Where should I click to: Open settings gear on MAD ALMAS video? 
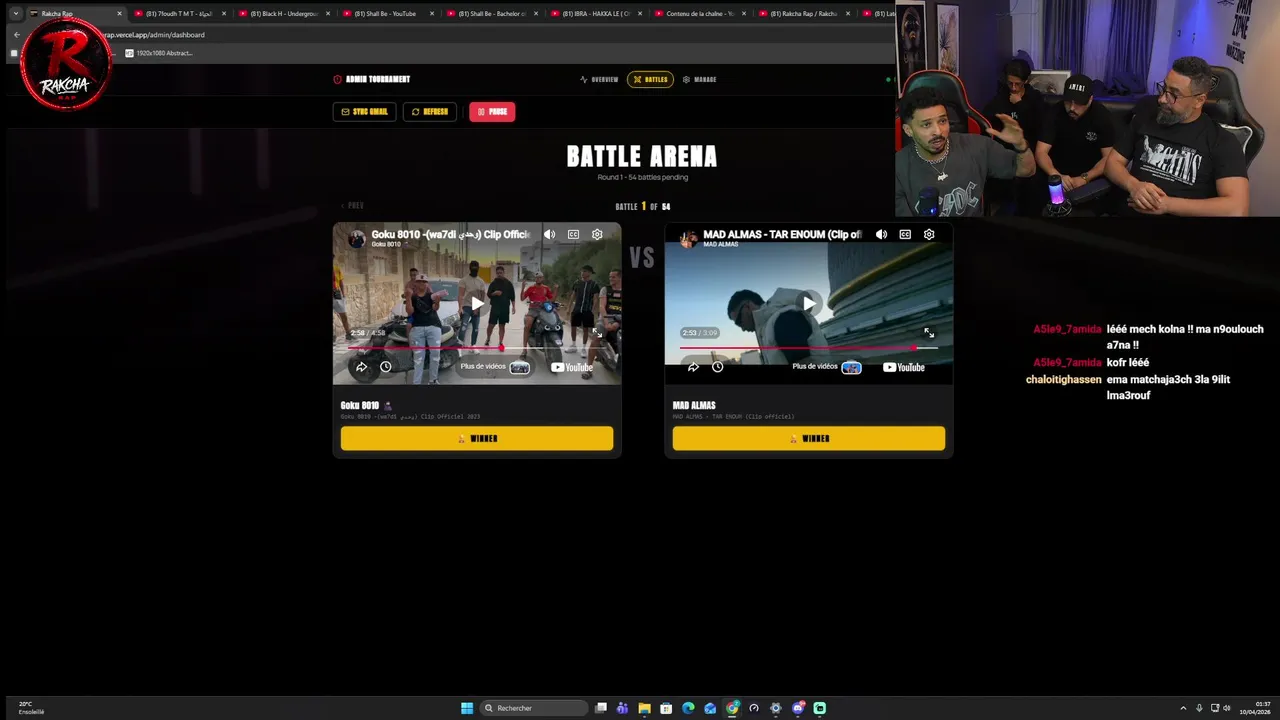click(929, 234)
